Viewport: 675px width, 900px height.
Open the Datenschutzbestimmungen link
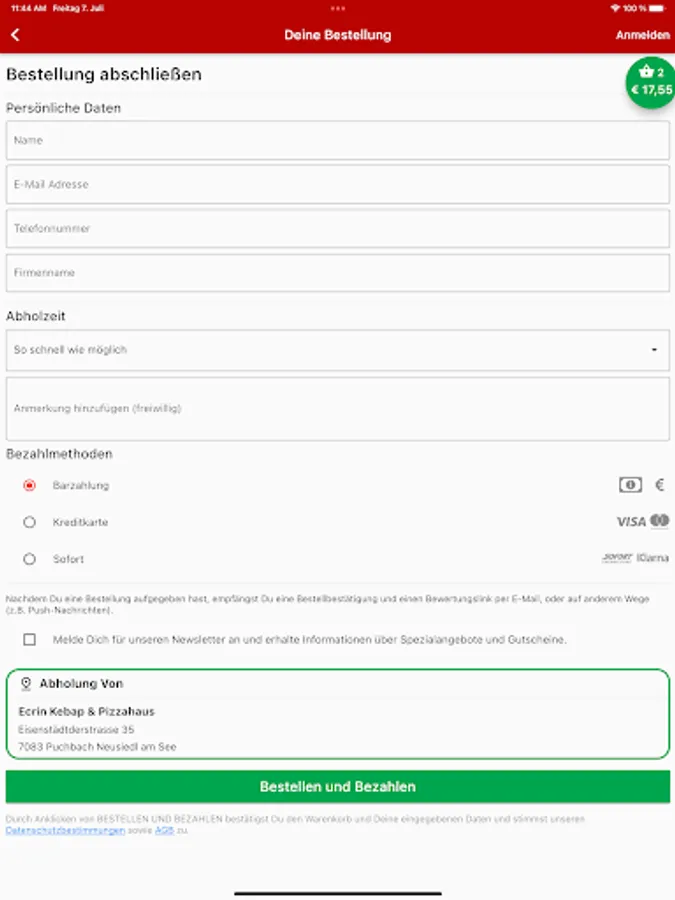pyautogui.click(x=65, y=830)
